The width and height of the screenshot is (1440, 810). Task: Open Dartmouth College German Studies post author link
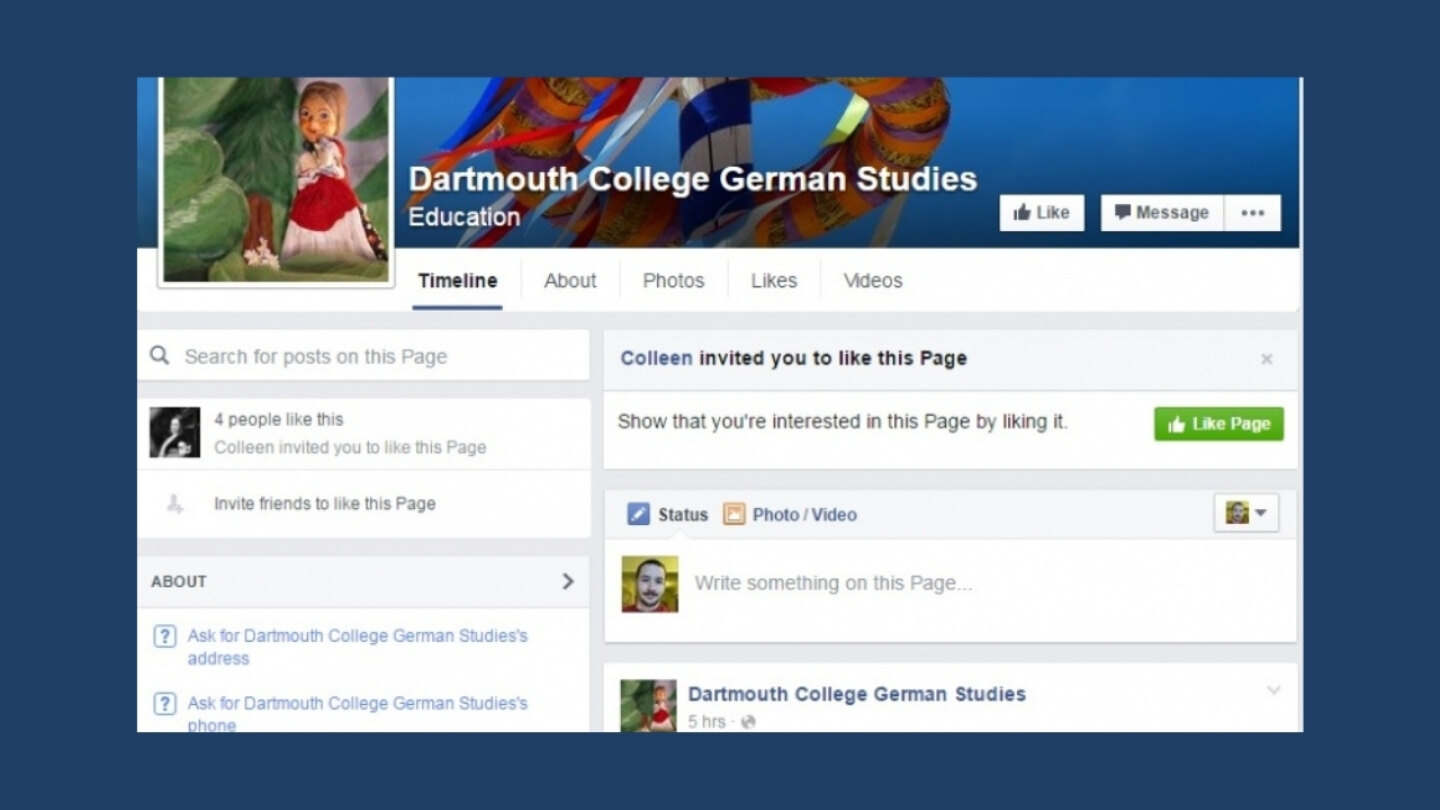coord(857,694)
